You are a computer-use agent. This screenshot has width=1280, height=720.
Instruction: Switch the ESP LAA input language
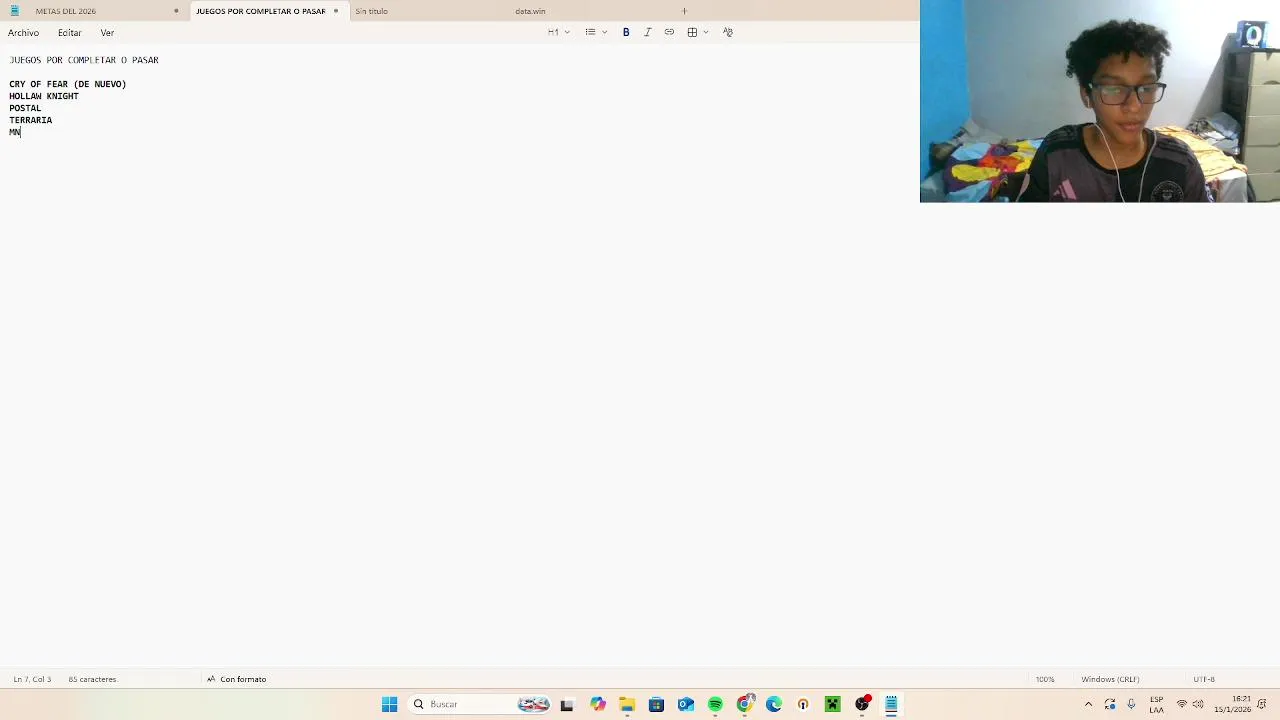click(1156, 704)
